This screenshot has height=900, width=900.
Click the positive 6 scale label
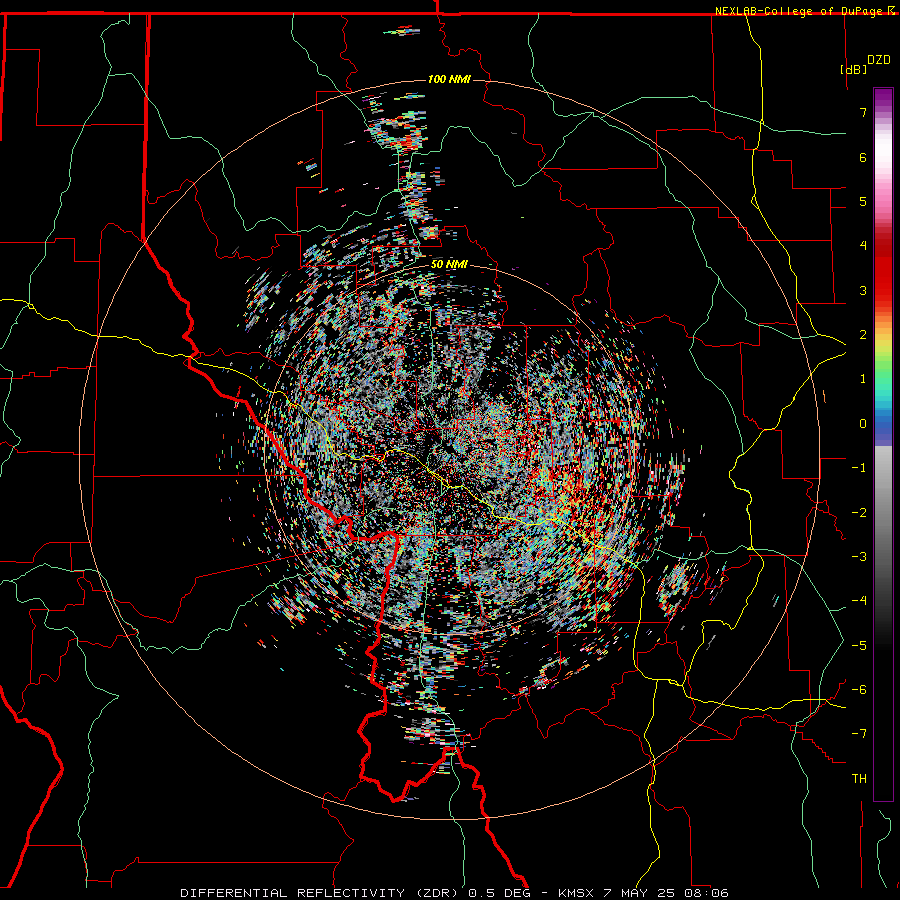[x=863, y=157]
